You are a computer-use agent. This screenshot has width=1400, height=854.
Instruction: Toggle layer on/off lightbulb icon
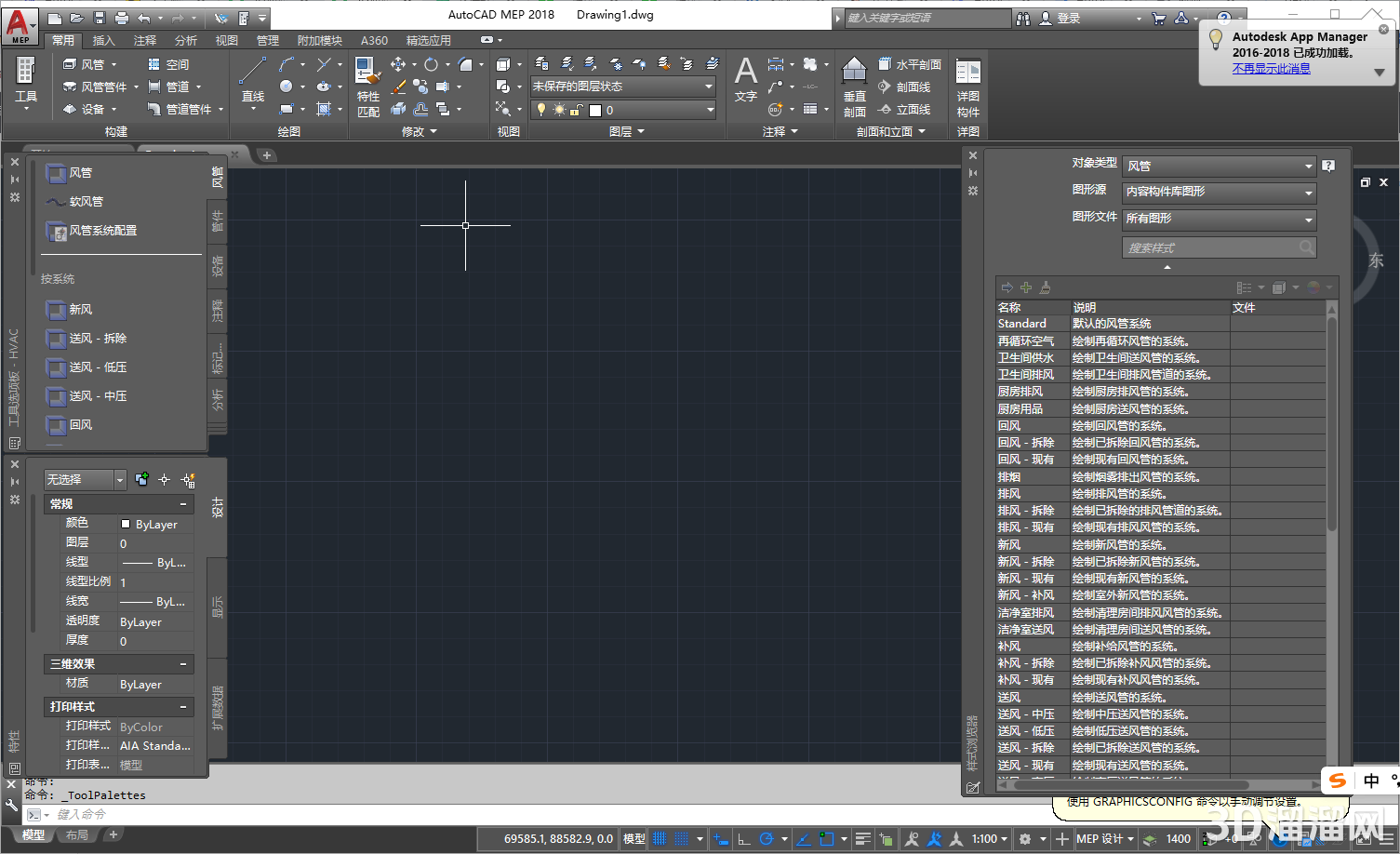click(x=541, y=110)
